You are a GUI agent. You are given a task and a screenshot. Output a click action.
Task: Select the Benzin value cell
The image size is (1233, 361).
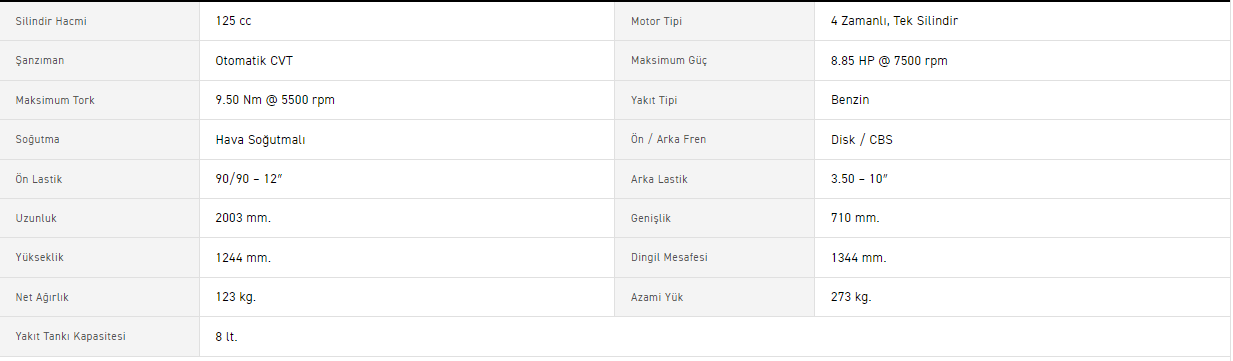(x=1022, y=100)
